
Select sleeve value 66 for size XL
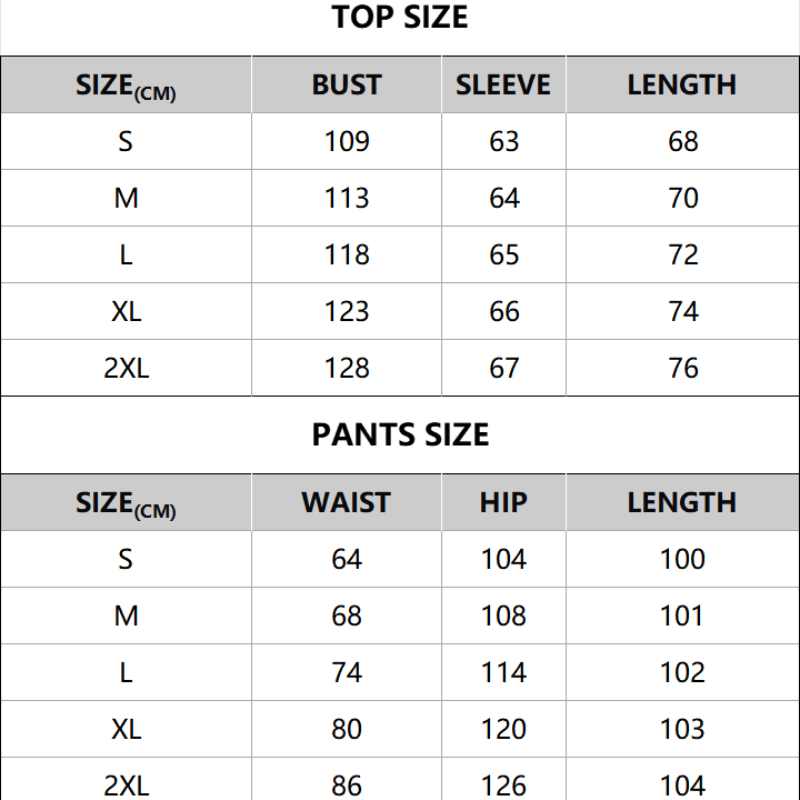coord(504,312)
